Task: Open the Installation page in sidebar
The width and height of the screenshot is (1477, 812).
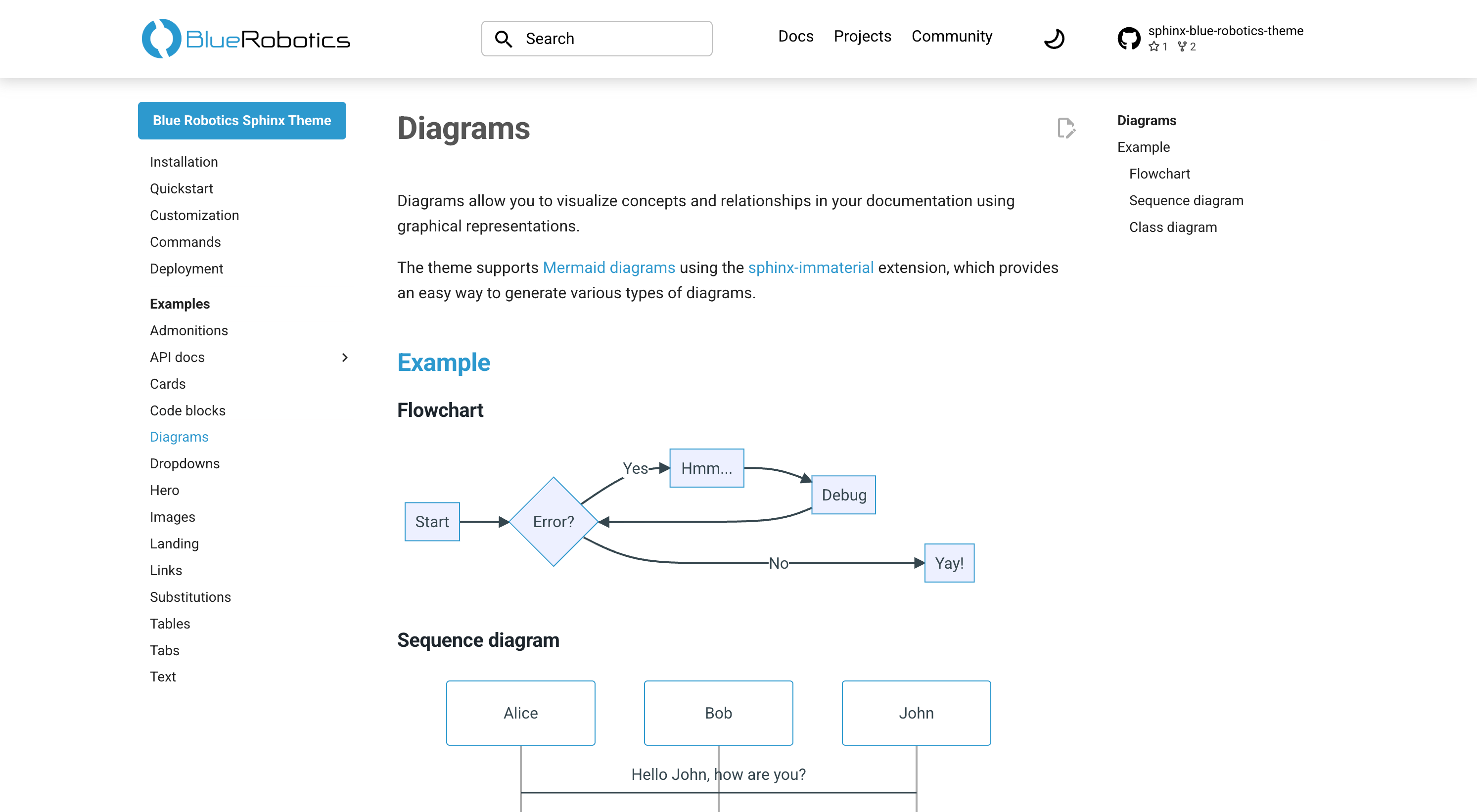Action: coord(184,162)
